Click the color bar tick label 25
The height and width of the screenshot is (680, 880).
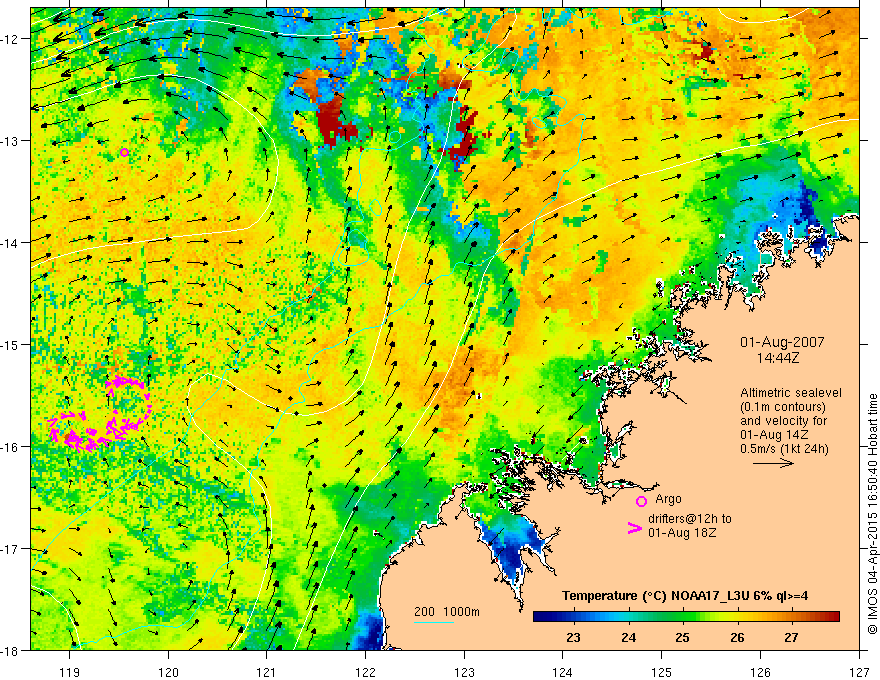[x=682, y=638]
